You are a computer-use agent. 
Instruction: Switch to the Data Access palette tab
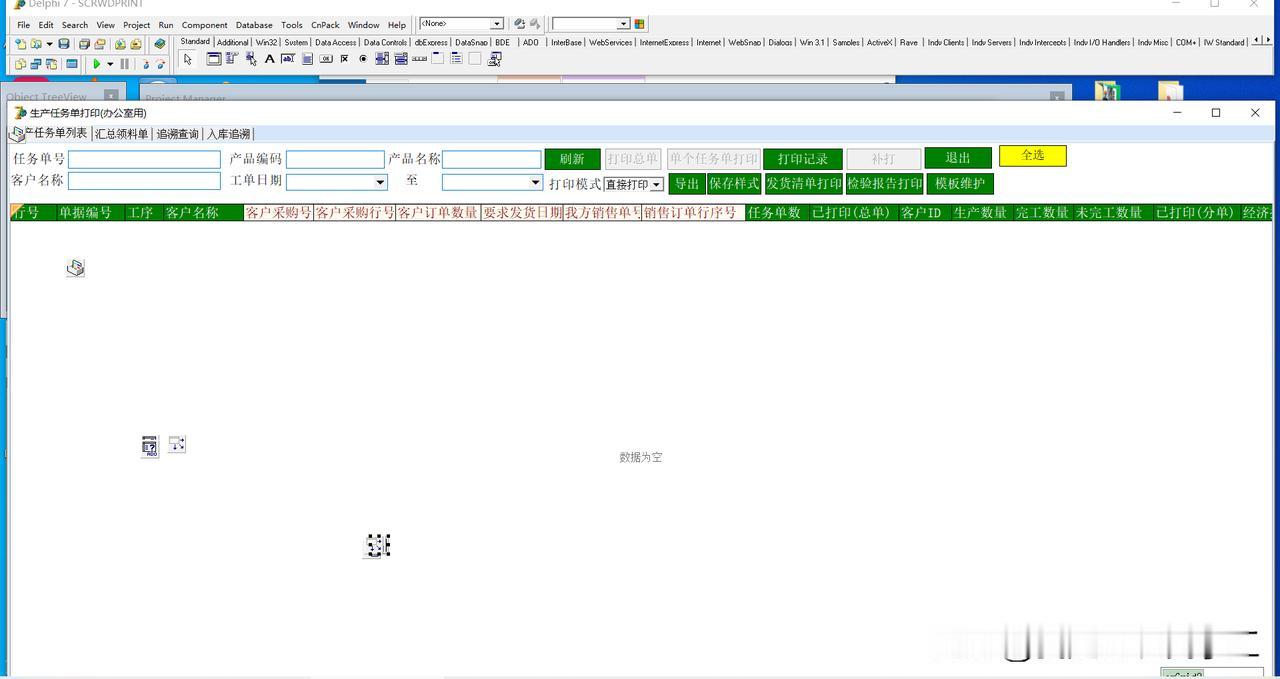(x=335, y=42)
